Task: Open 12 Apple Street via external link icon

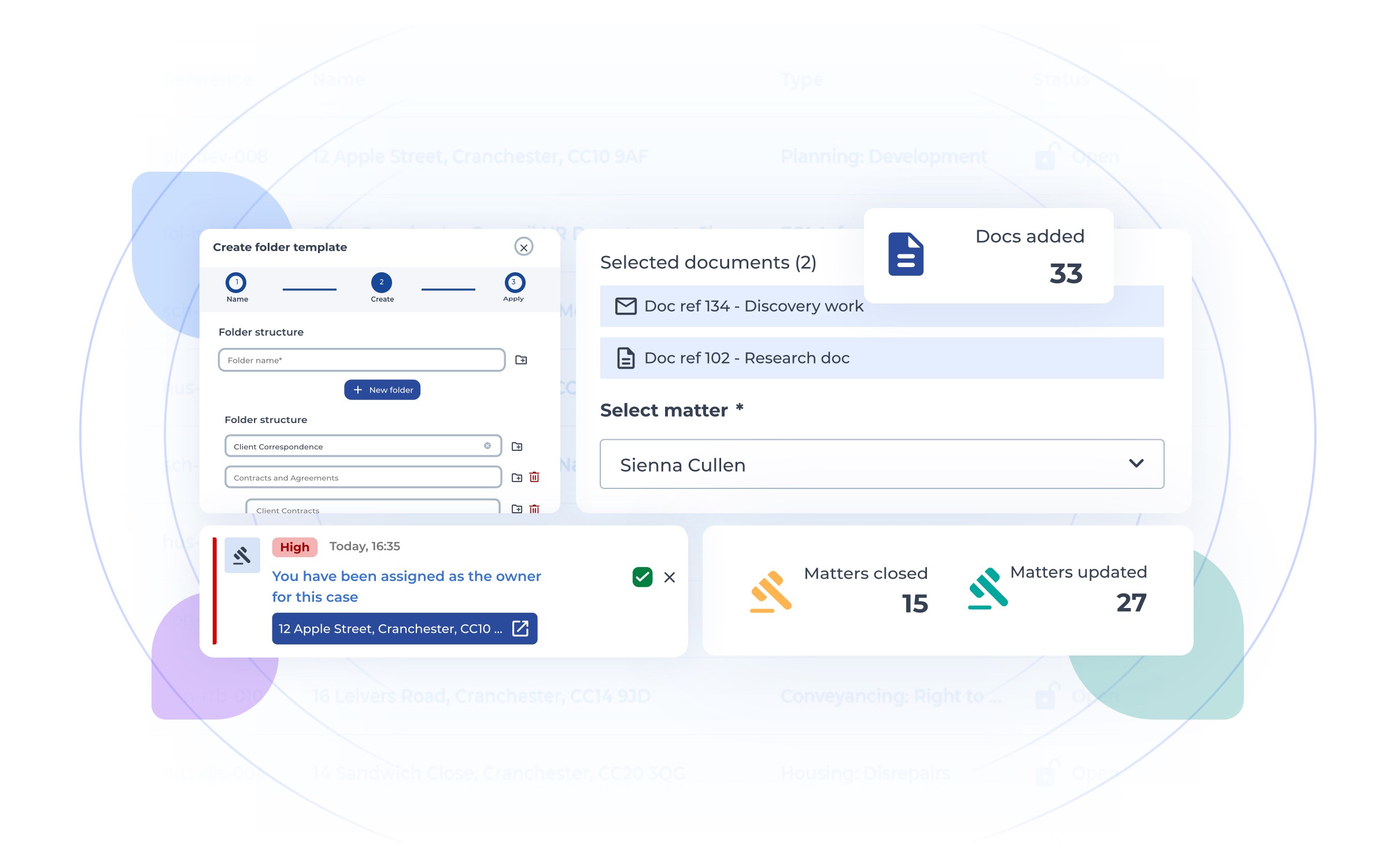Action: pos(520,628)
